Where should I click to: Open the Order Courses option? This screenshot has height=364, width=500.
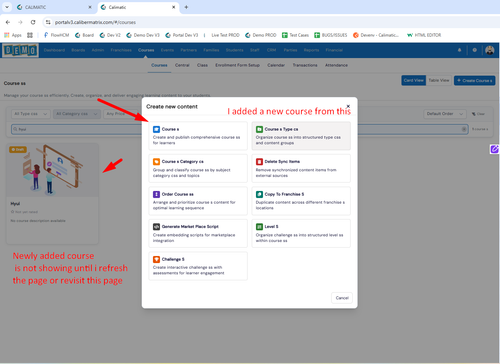pyautogui.click(x=198, y=201)
